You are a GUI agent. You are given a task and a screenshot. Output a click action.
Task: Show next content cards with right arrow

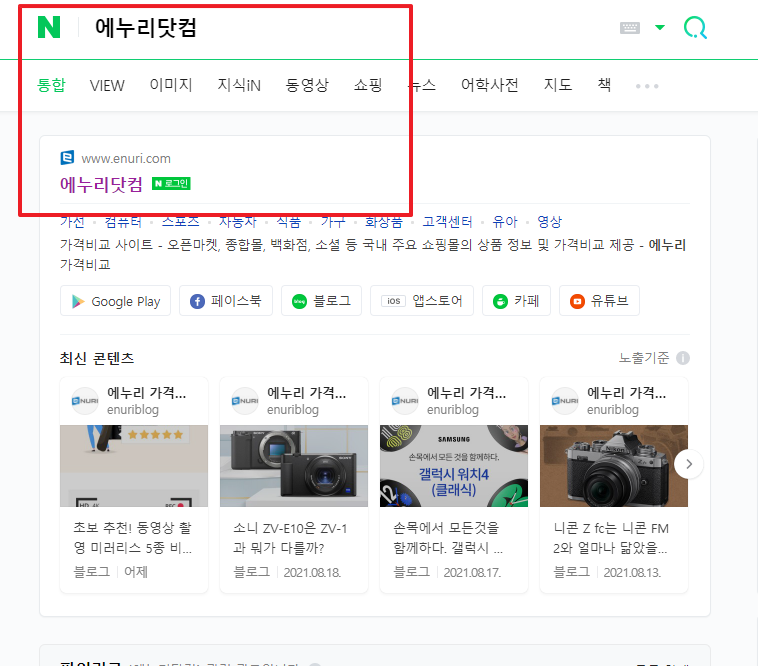(x=689, y=464)
